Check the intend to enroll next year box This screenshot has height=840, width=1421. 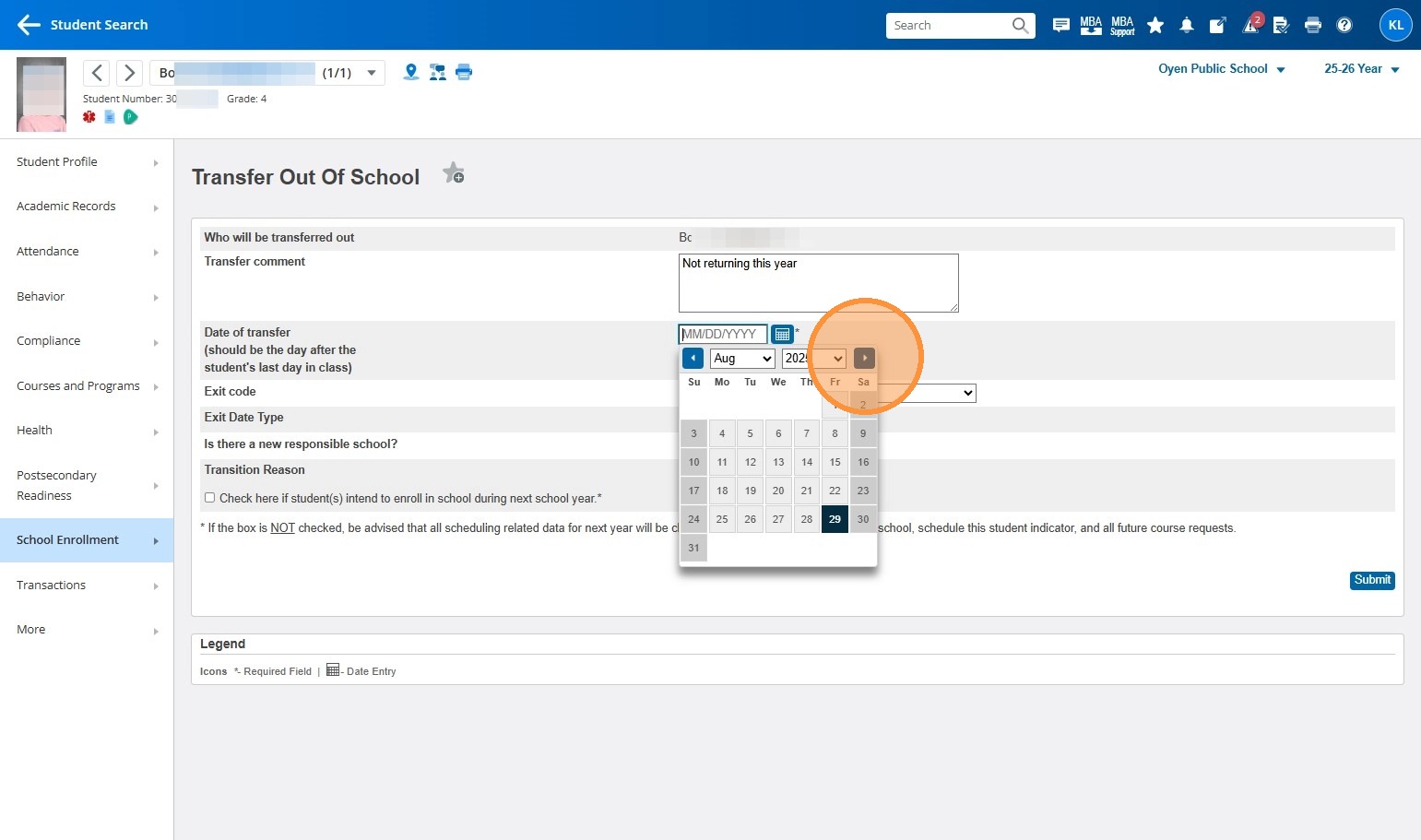(x=210, y=498)
